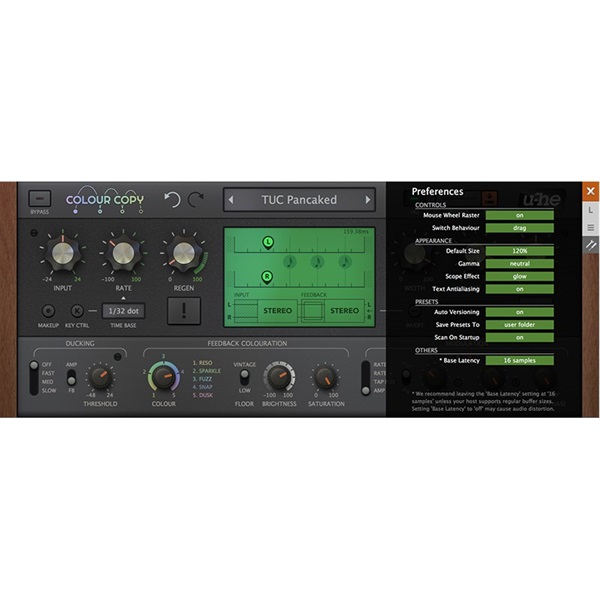Select the R delay marker in display
Screen dimensions: 600x600
coord(267,277)
